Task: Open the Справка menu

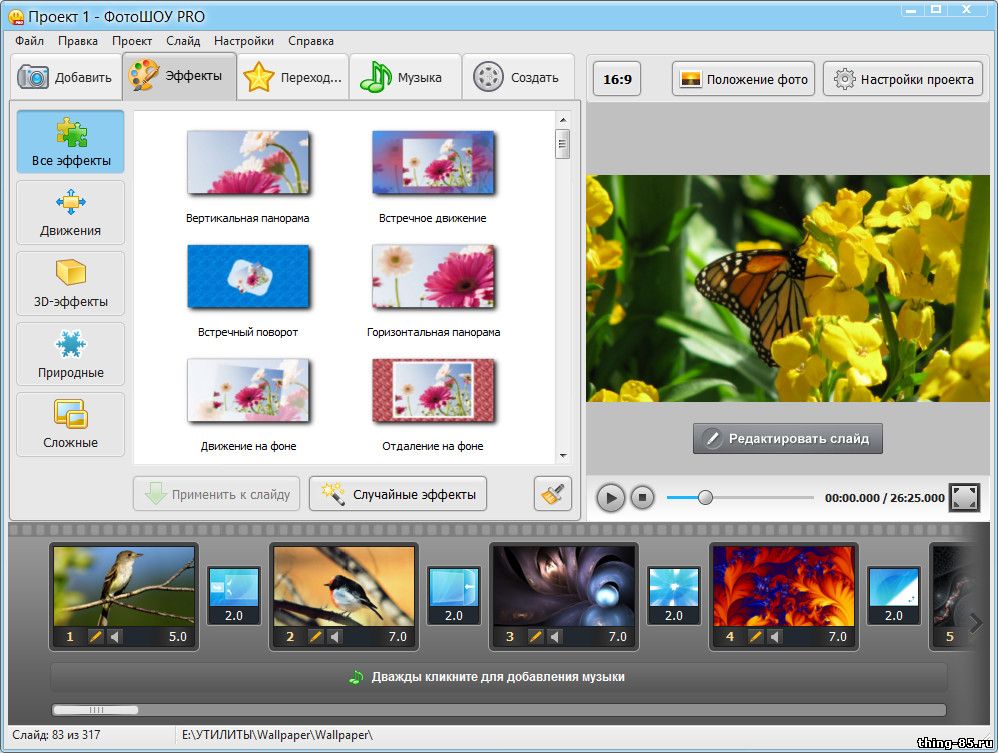Action: pyautogui.click(x=311, y=41)
